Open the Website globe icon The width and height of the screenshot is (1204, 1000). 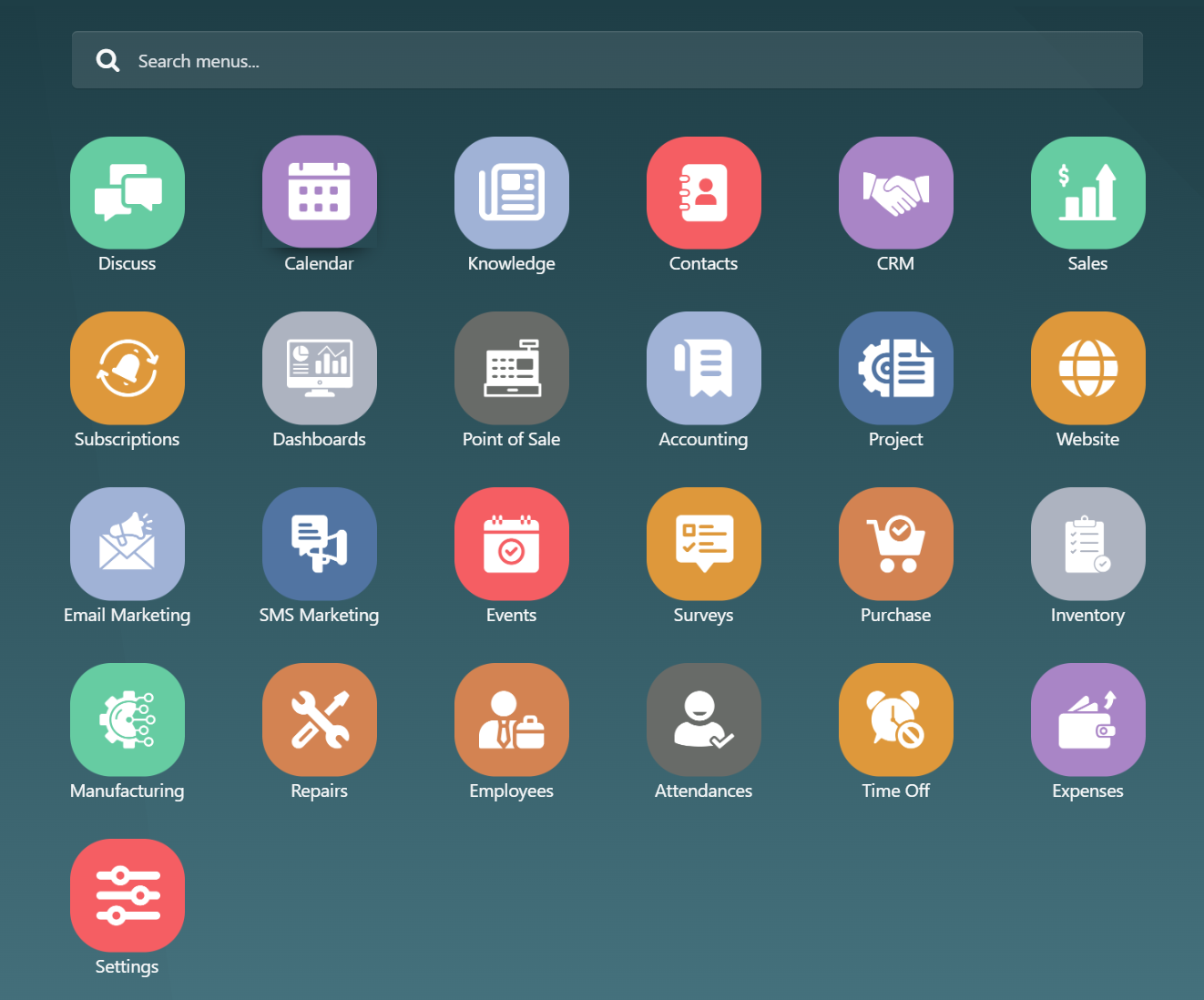pyautogui.click(x=1088, y=368)
